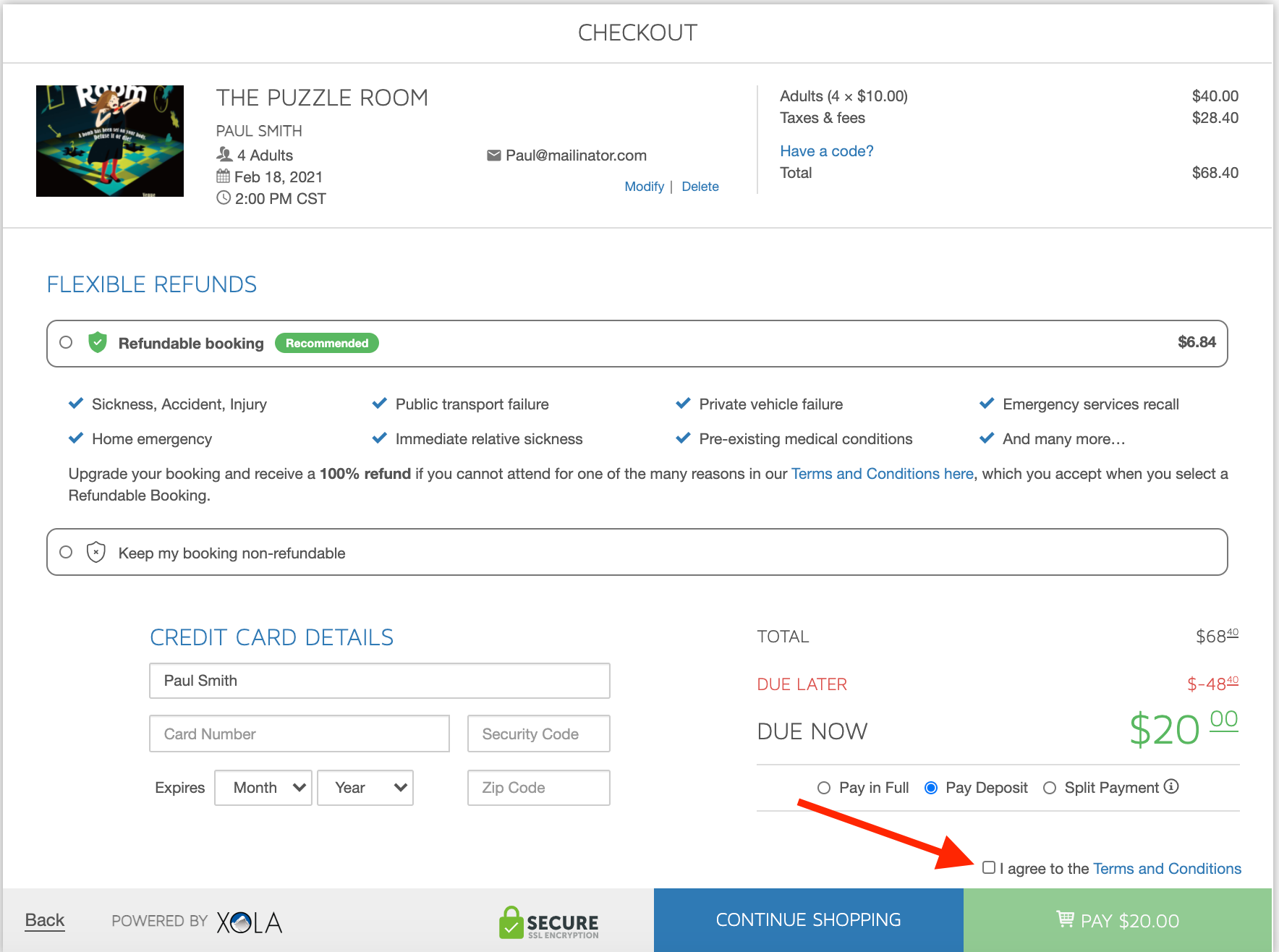Click the calendar icon beside Feb 18, 2021
The image size is (1279, 952).
pyautogui.click(x=224, y=177)
